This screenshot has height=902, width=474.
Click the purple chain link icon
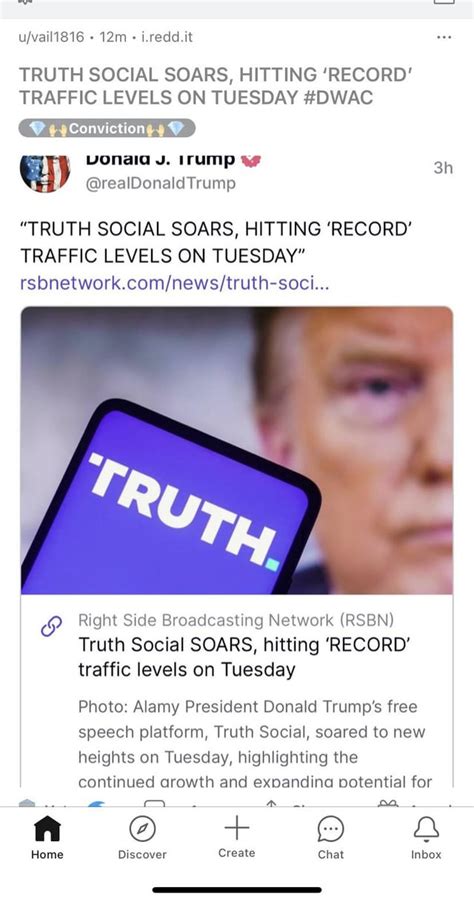51,626
